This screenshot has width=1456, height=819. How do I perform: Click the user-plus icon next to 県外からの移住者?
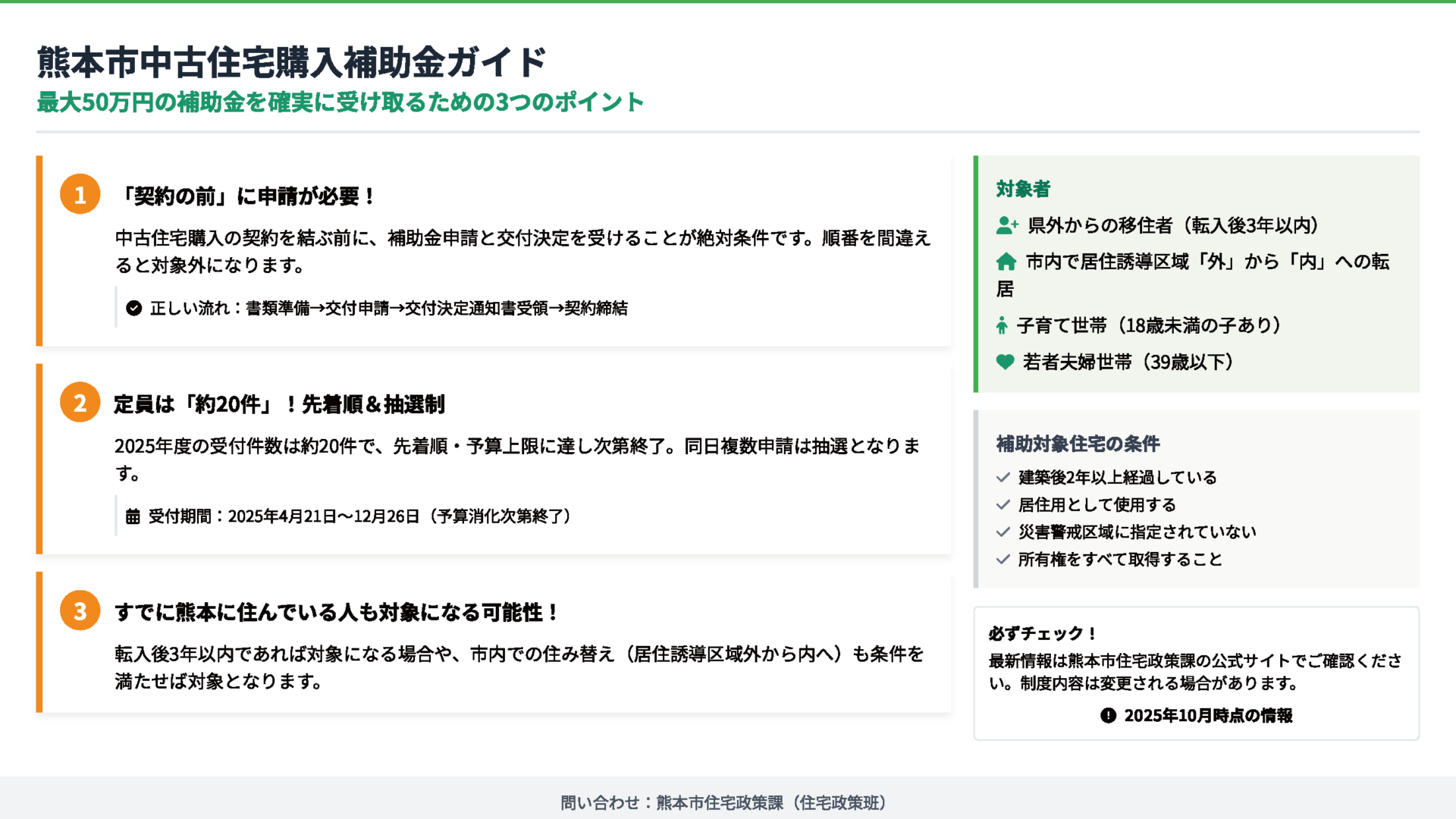pyautogui.click(x=1007, y=225)
